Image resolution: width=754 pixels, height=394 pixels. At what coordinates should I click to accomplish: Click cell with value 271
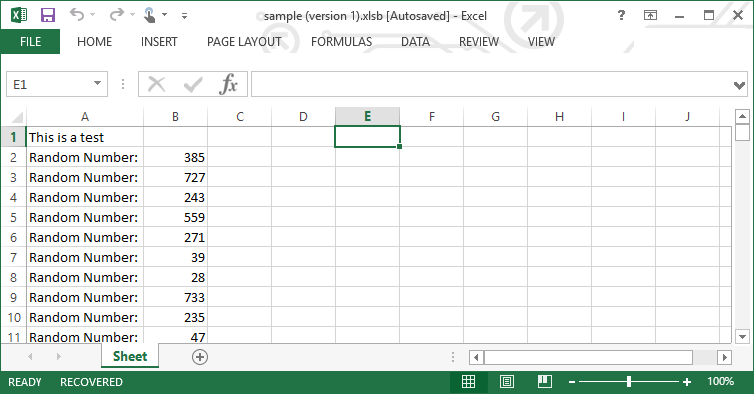176,237
